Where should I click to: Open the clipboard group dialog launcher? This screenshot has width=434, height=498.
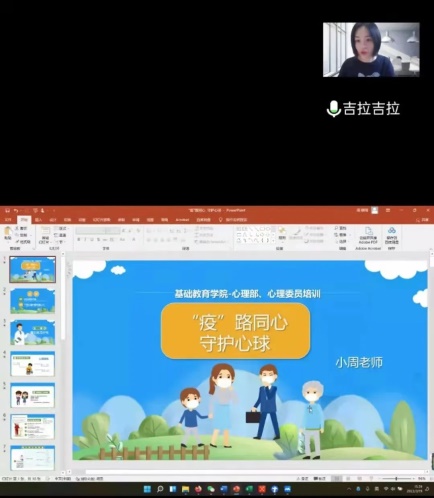33,248
